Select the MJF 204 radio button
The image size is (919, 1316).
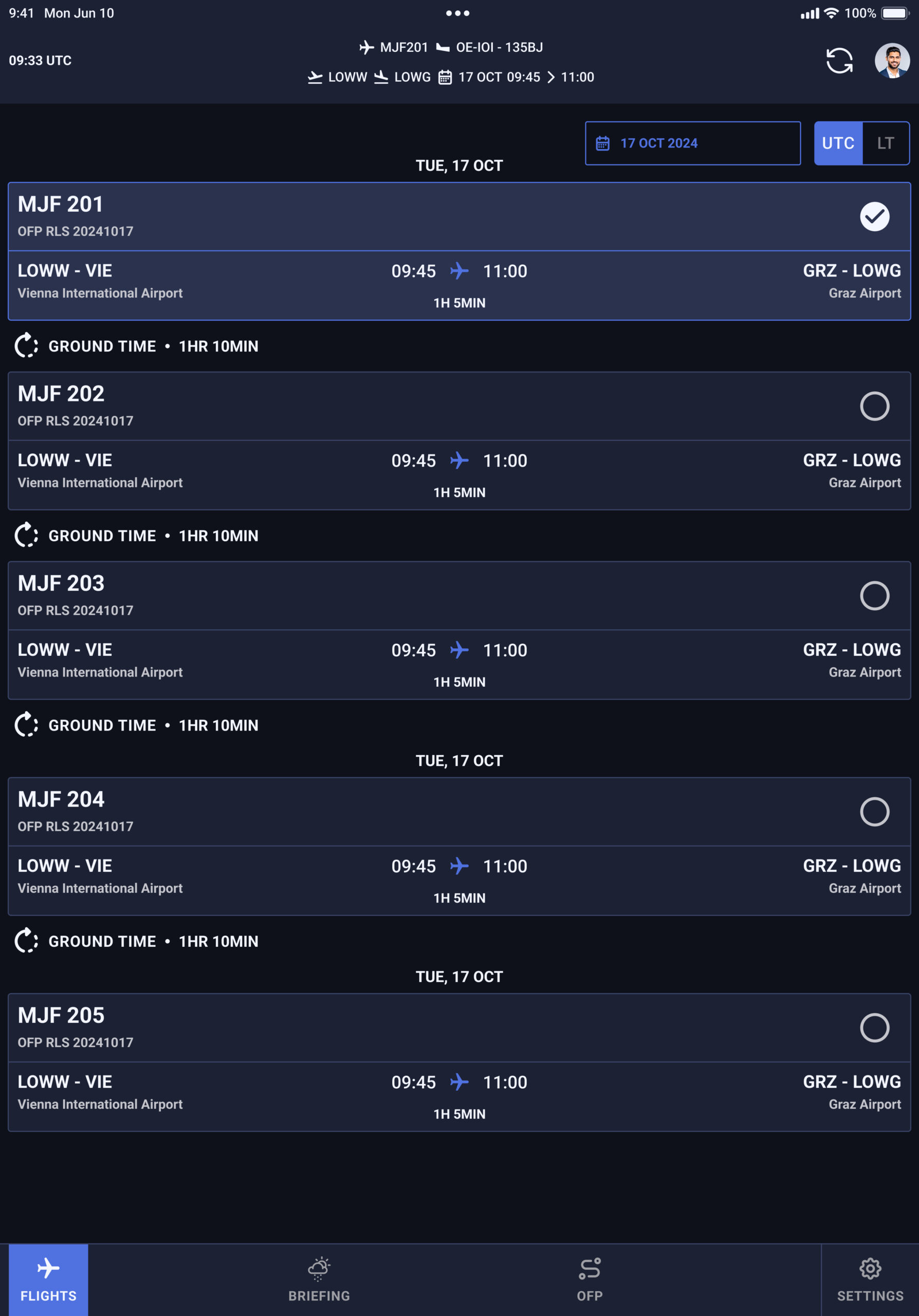tap(874, 812)
